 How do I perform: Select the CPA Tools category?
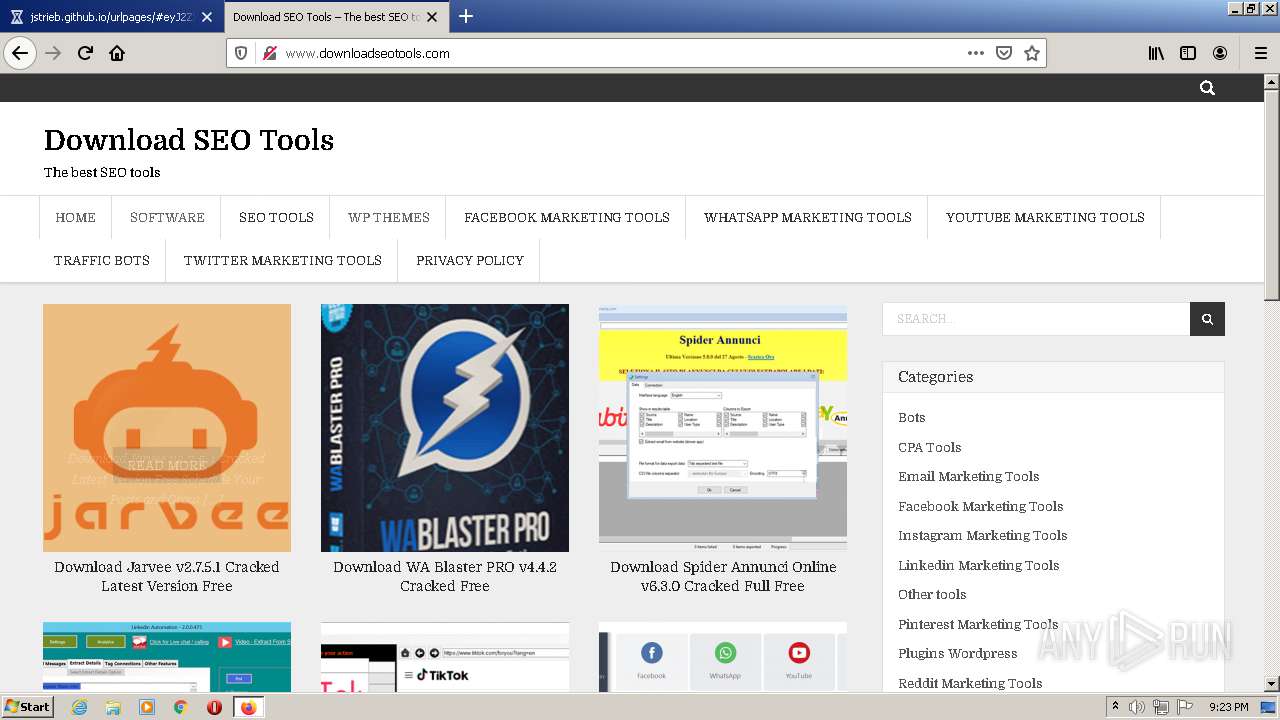(x=929, y=447)
